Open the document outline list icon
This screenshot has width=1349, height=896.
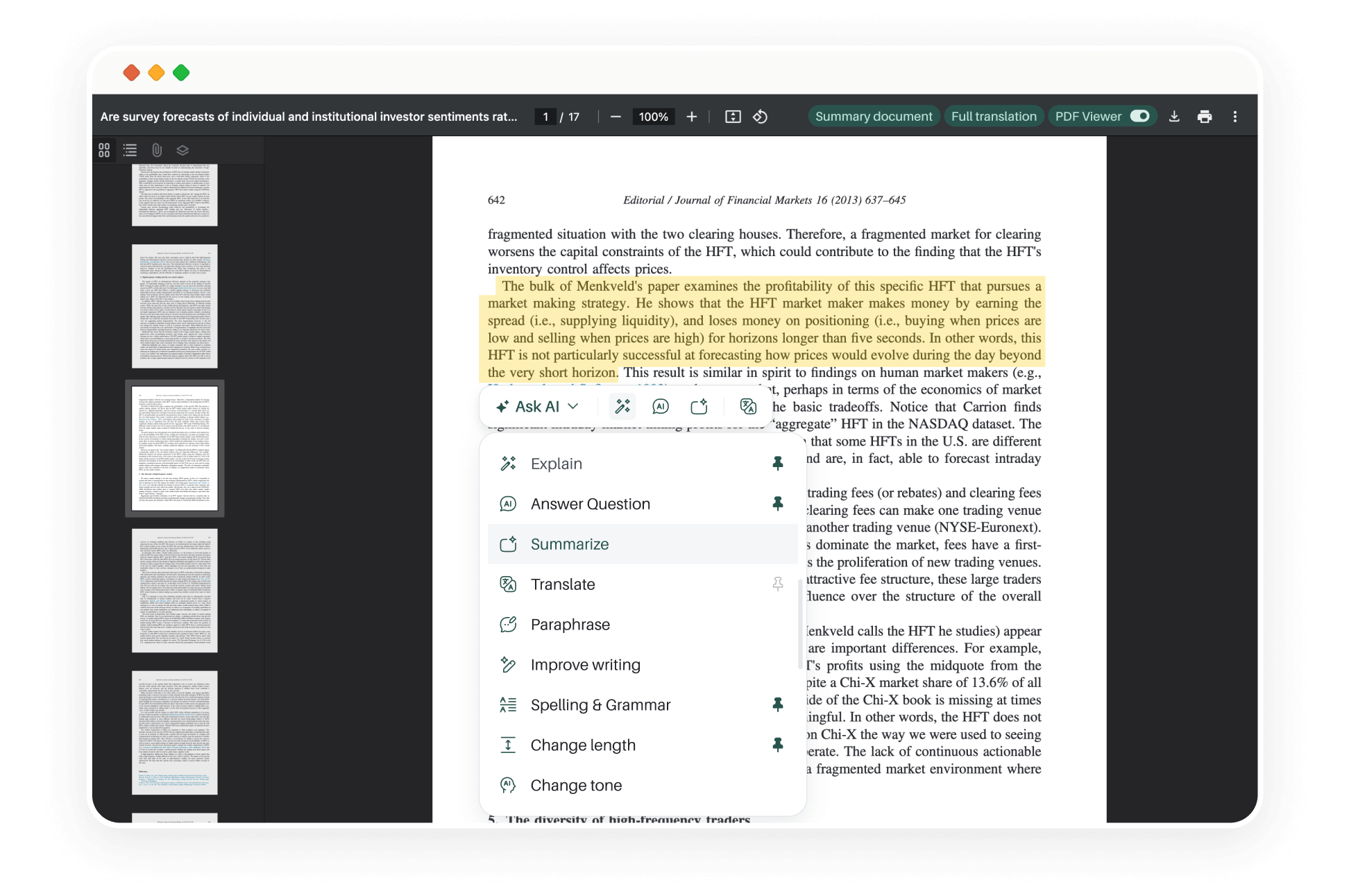tap(130, 150)
